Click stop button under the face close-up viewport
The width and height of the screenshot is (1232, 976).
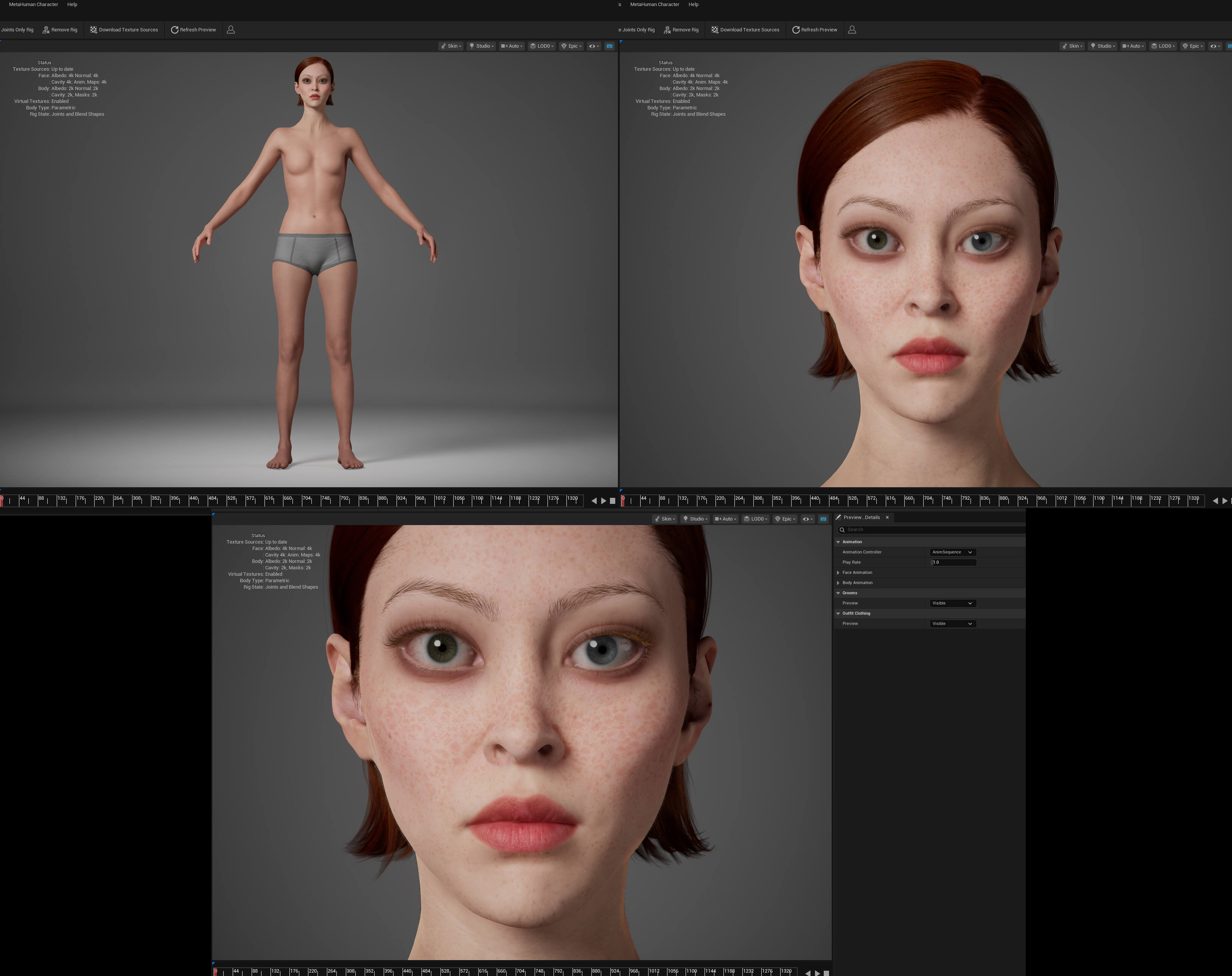coord(826,973)
